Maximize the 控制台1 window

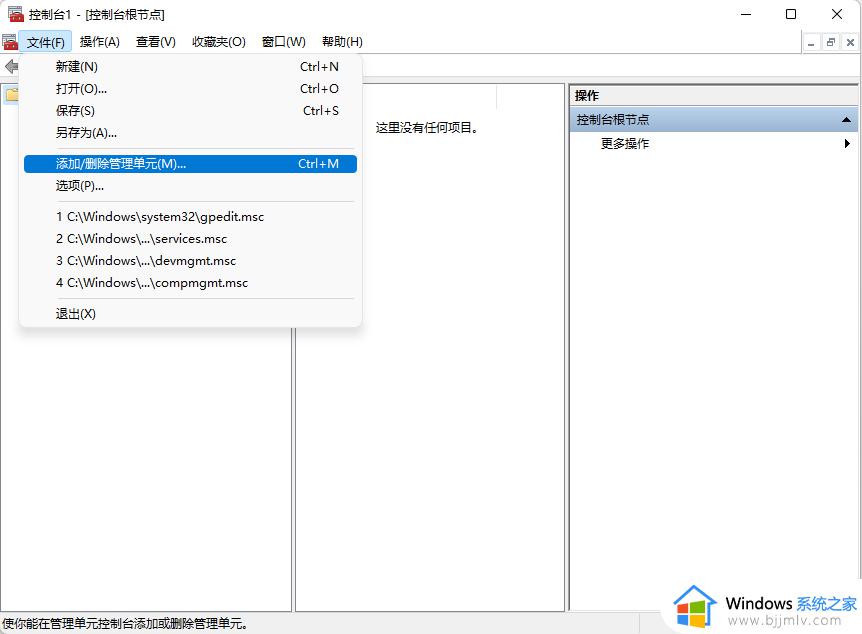coord(791,14)
